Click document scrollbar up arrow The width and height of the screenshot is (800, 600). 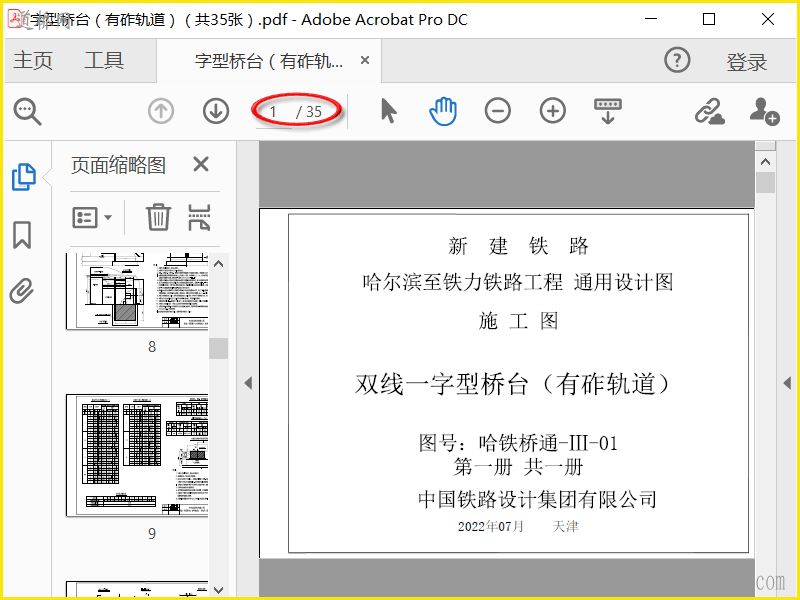click(x=765, y=162)
